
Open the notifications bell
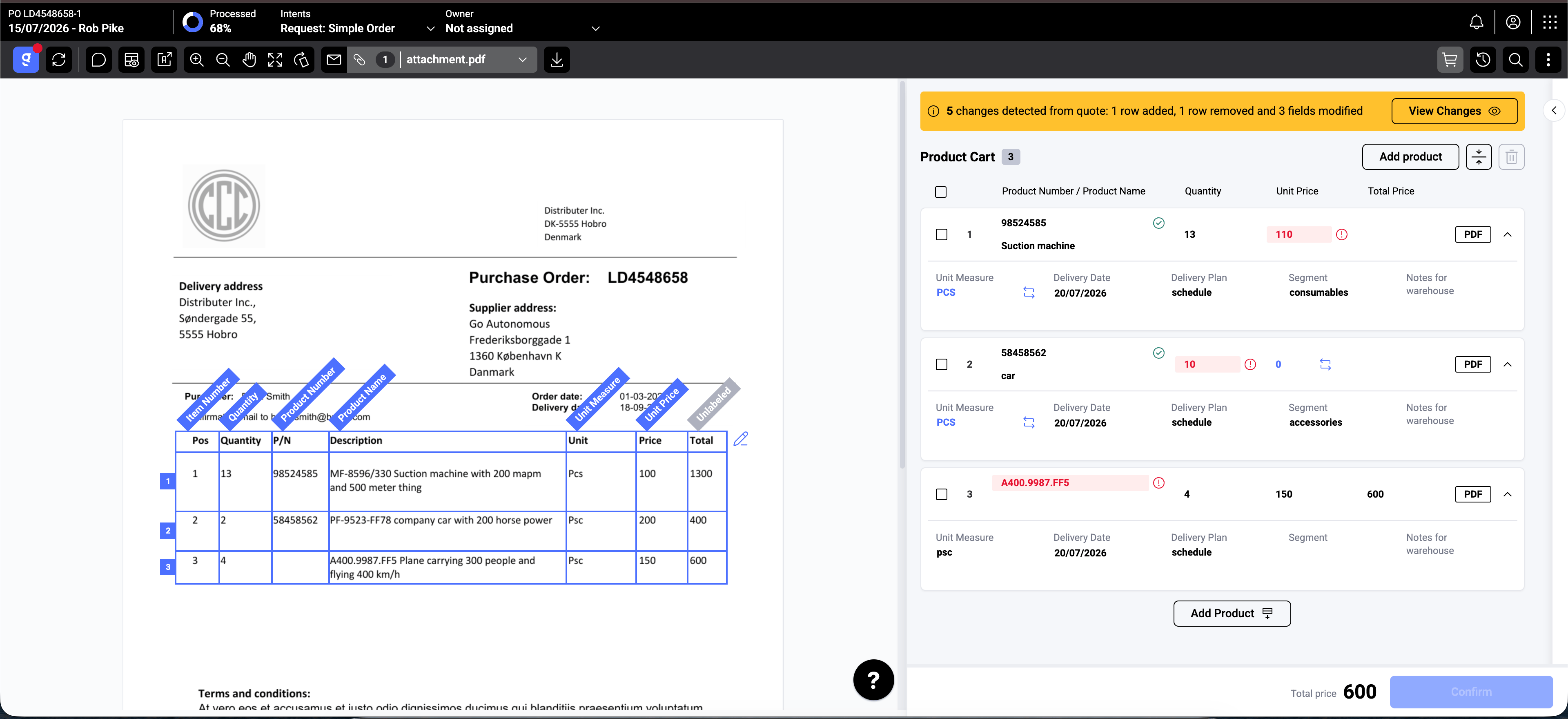1476,22
